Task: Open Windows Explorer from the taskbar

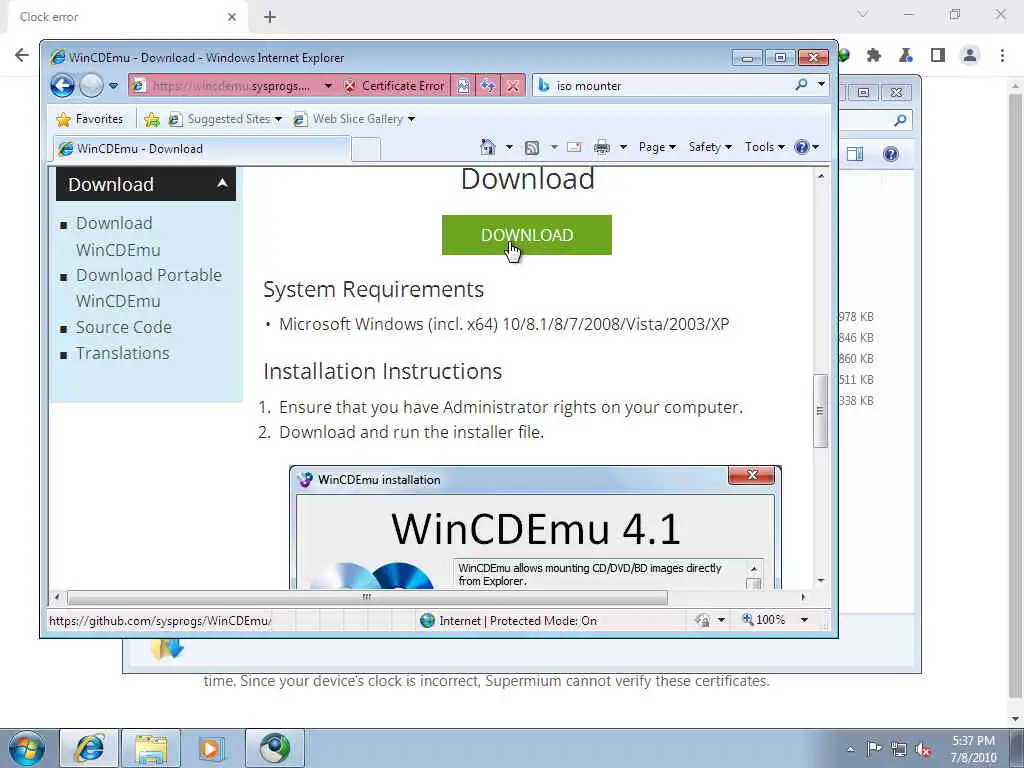Action: click(151, 748)
